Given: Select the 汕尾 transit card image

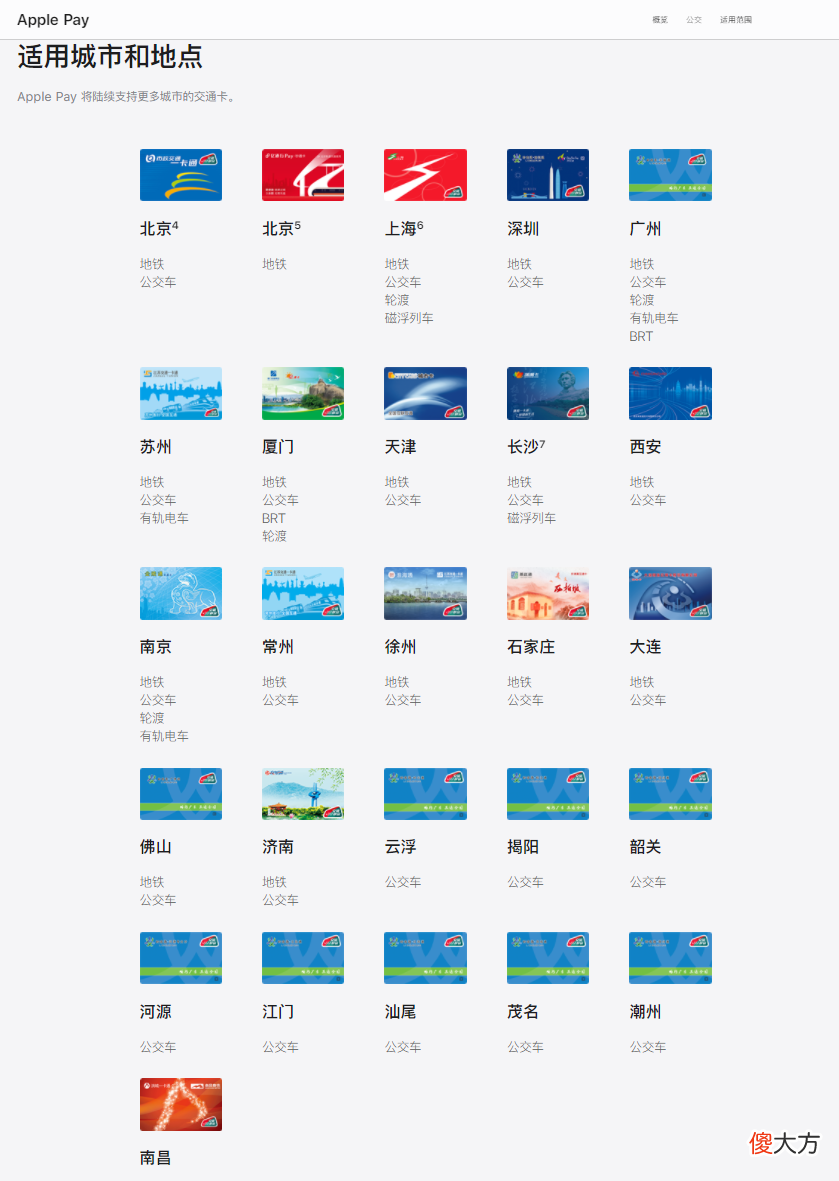Looking at the screenshot, I should point(426,958).
